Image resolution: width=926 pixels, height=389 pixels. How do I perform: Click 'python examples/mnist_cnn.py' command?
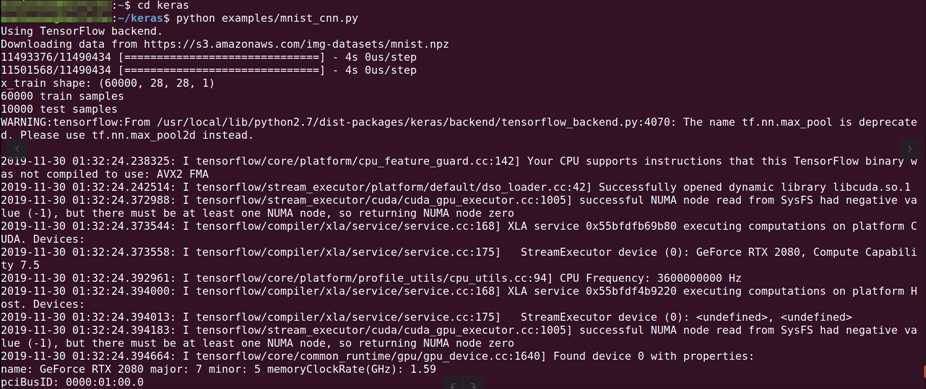tap(267, 18)
